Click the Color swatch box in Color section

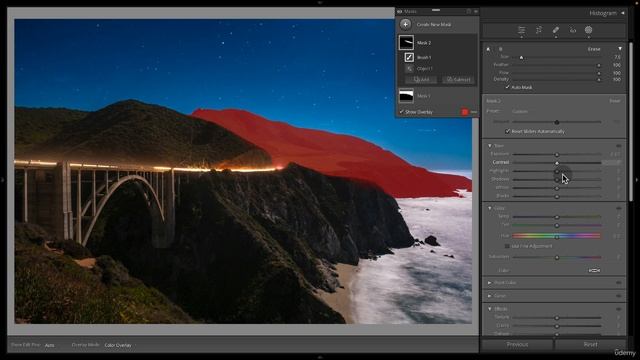594,270
